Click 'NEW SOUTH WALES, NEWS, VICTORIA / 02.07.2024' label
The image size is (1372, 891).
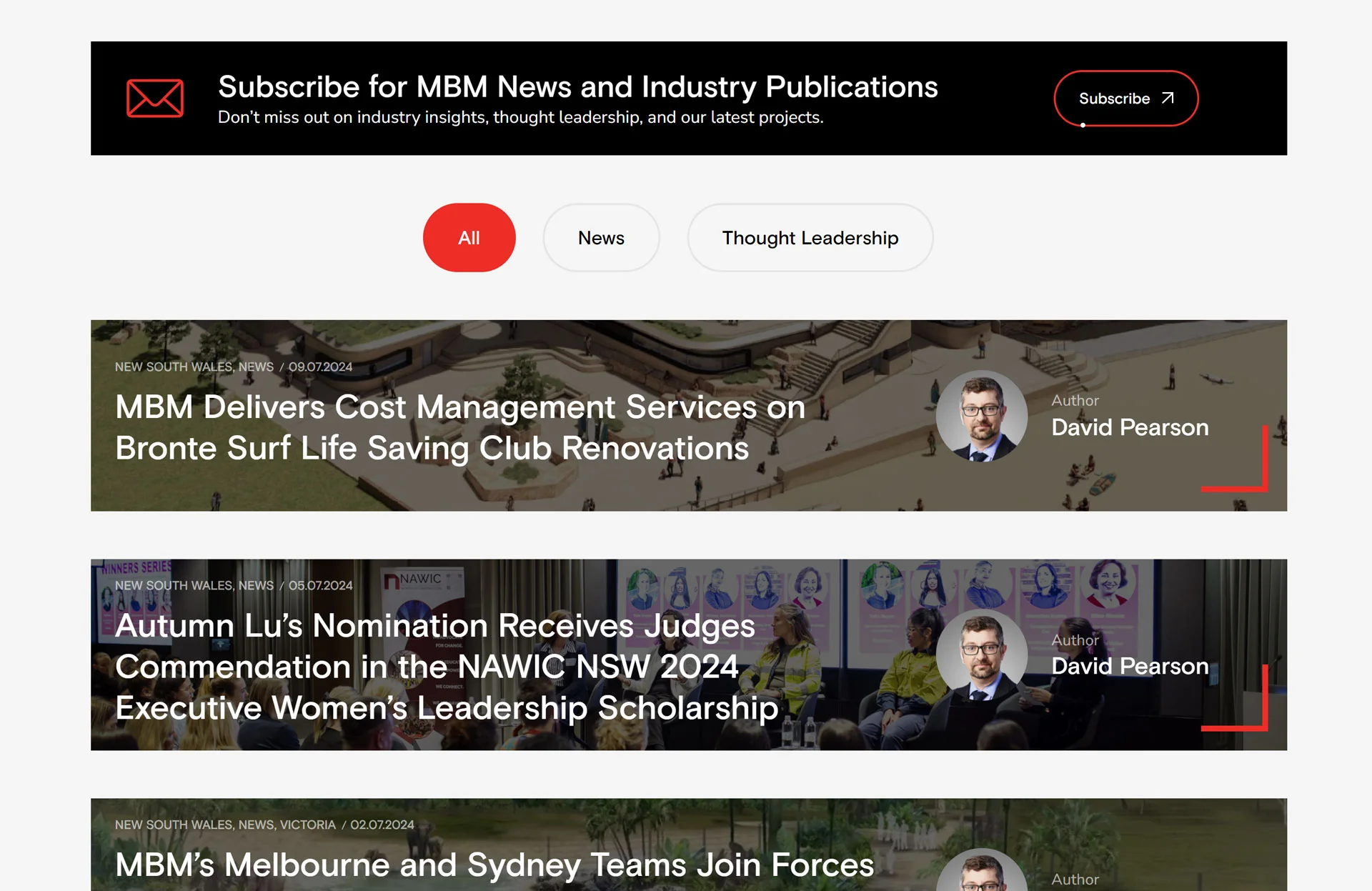[264, 825]
